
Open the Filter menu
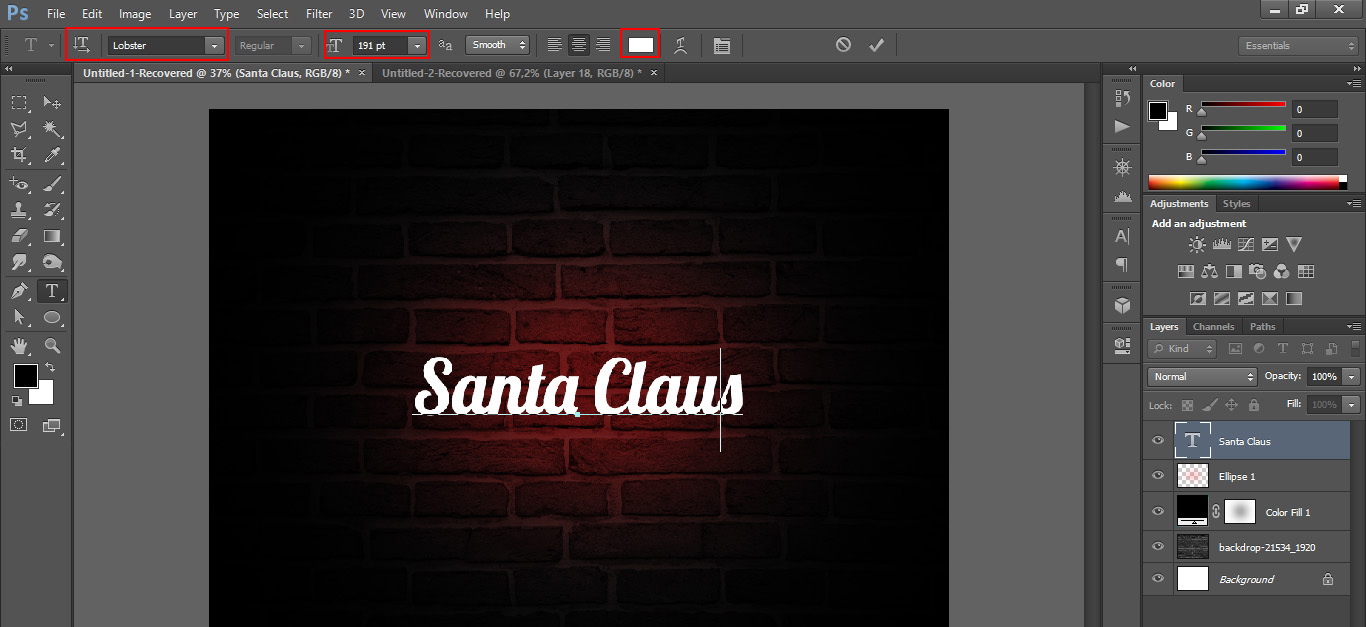click(319, 14)
